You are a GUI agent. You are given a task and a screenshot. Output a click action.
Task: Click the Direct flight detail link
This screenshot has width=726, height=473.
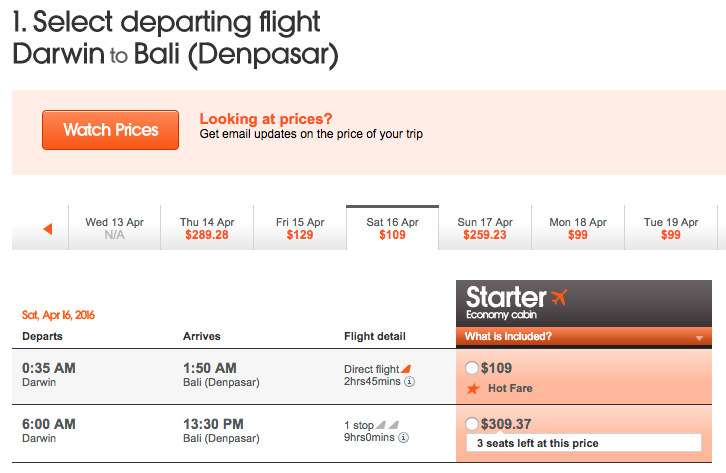coord(371,369)
